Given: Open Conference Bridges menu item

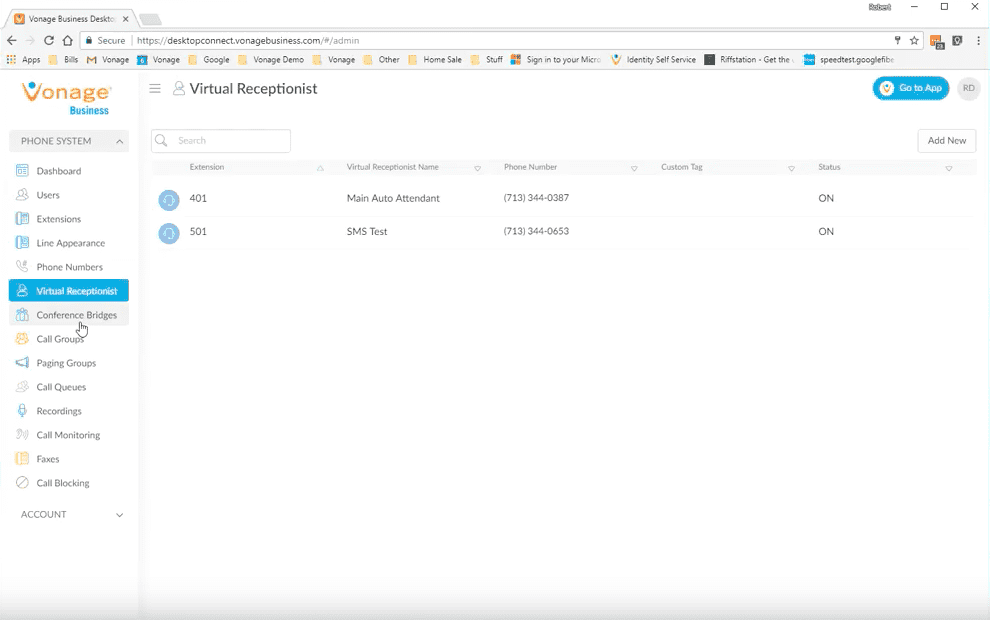Looking at the screenshot, I should pyautogui.click(x=69, y=314).
